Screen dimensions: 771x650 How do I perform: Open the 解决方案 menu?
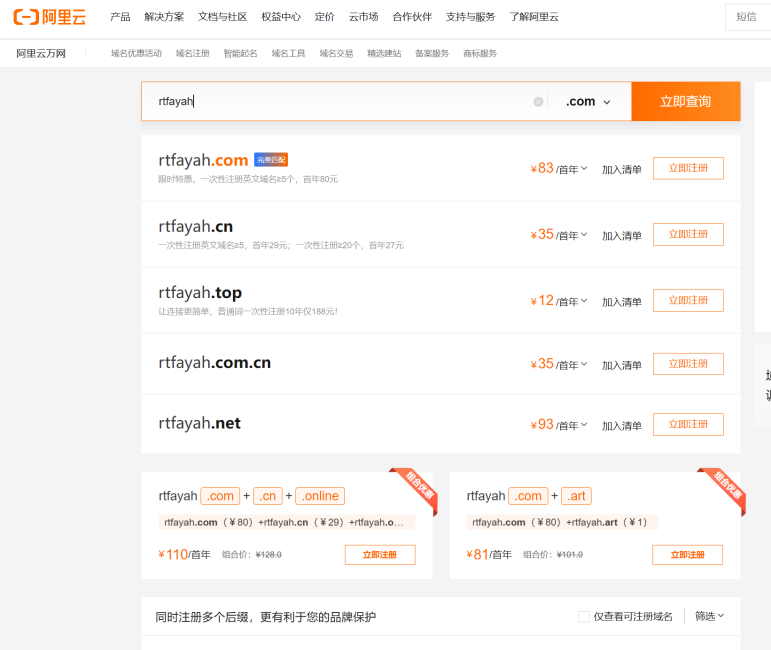click(164, 17)
